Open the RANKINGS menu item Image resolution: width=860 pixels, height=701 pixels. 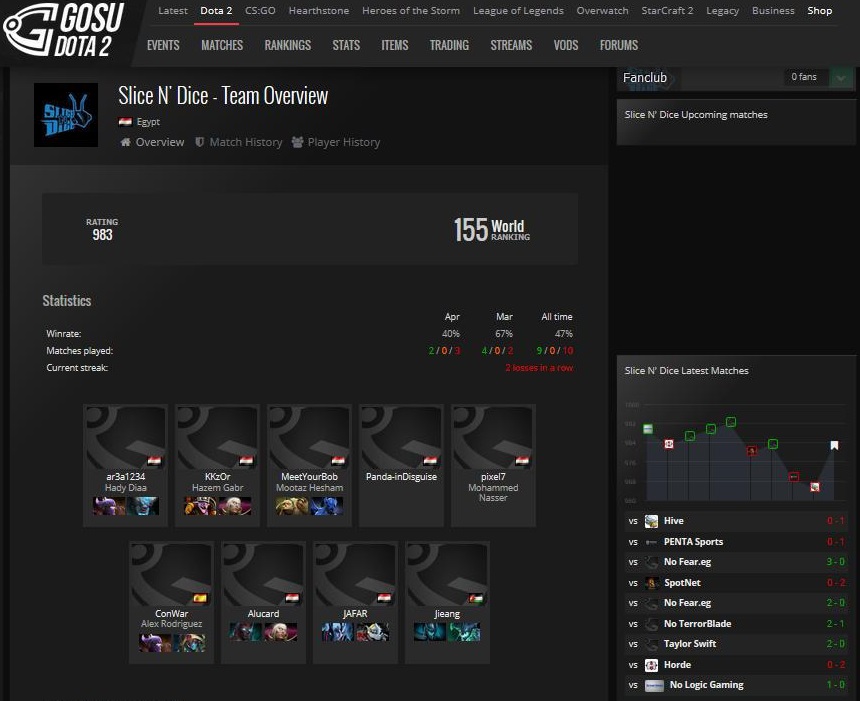(x=287, y=45)
